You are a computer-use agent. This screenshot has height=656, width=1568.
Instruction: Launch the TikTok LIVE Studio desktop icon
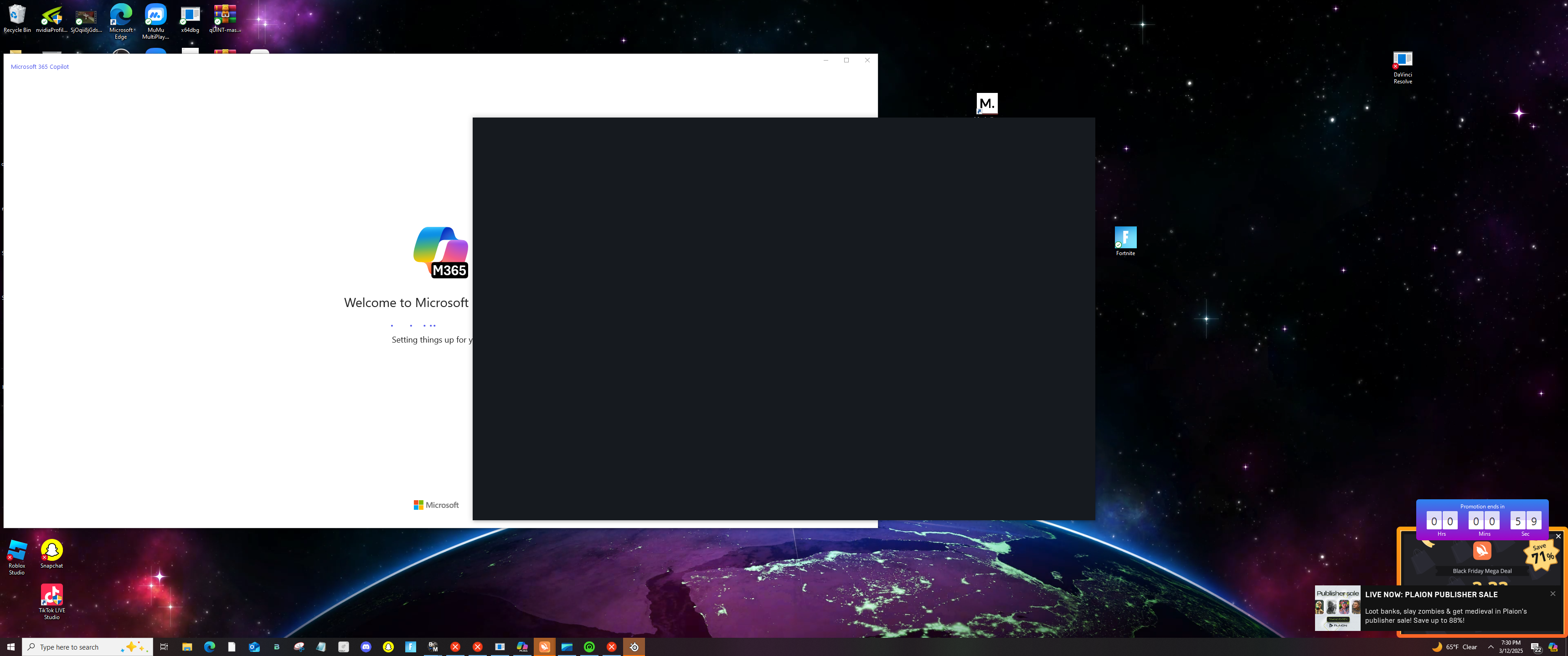[52, 602]
